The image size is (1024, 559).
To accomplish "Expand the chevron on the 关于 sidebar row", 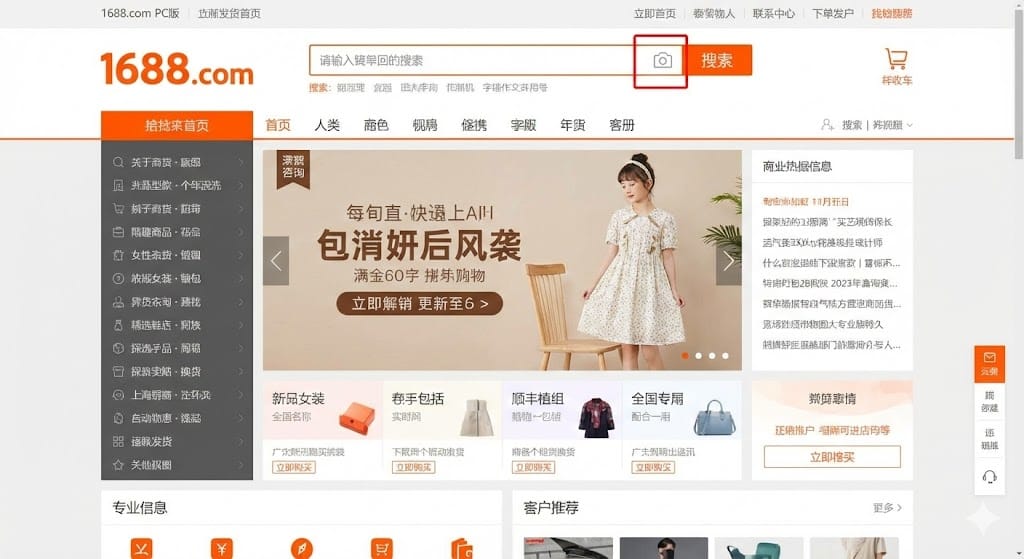I will pyautogui.click(x=241, y=162).
